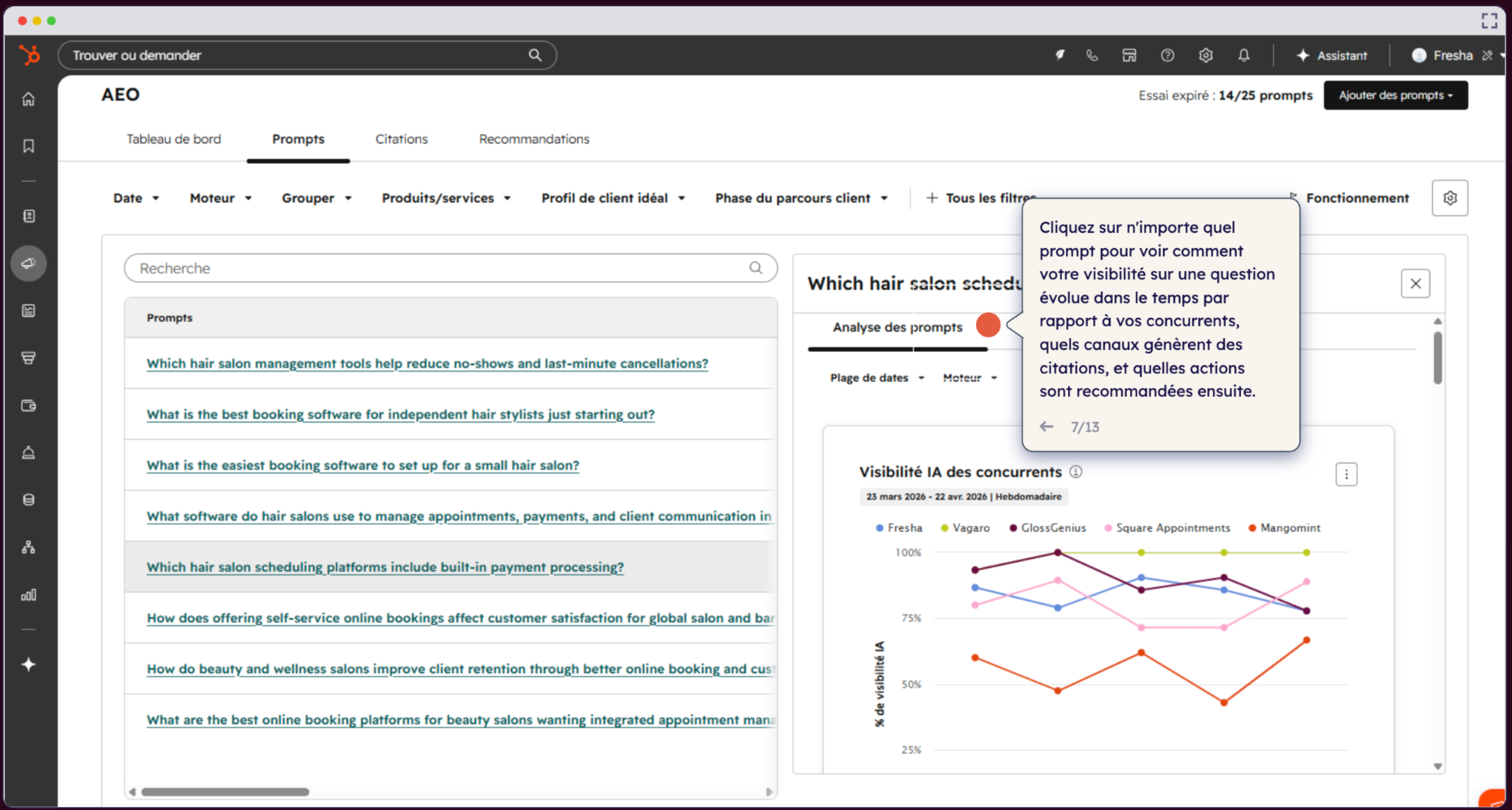Open the notifications bell icon
Screen dimensions: 1512x810
[x=1244, y=55]
